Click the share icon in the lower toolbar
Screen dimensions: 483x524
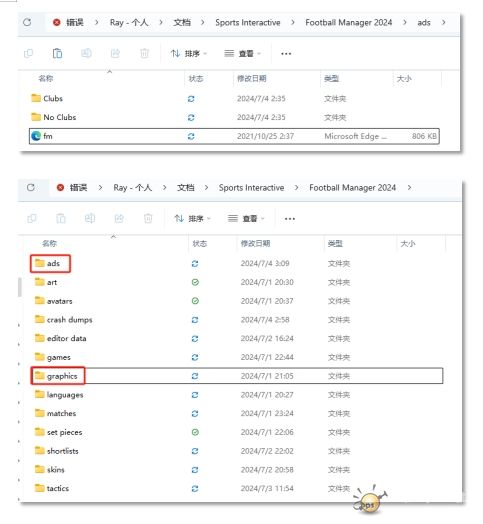click(x=119, y=219)
